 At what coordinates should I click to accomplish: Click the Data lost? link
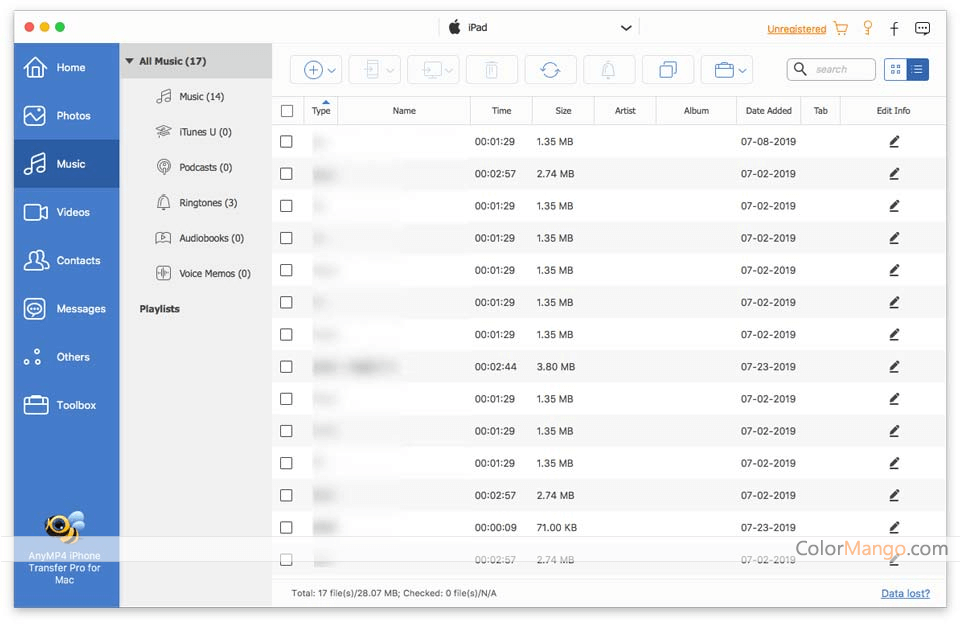pos(906,593)
